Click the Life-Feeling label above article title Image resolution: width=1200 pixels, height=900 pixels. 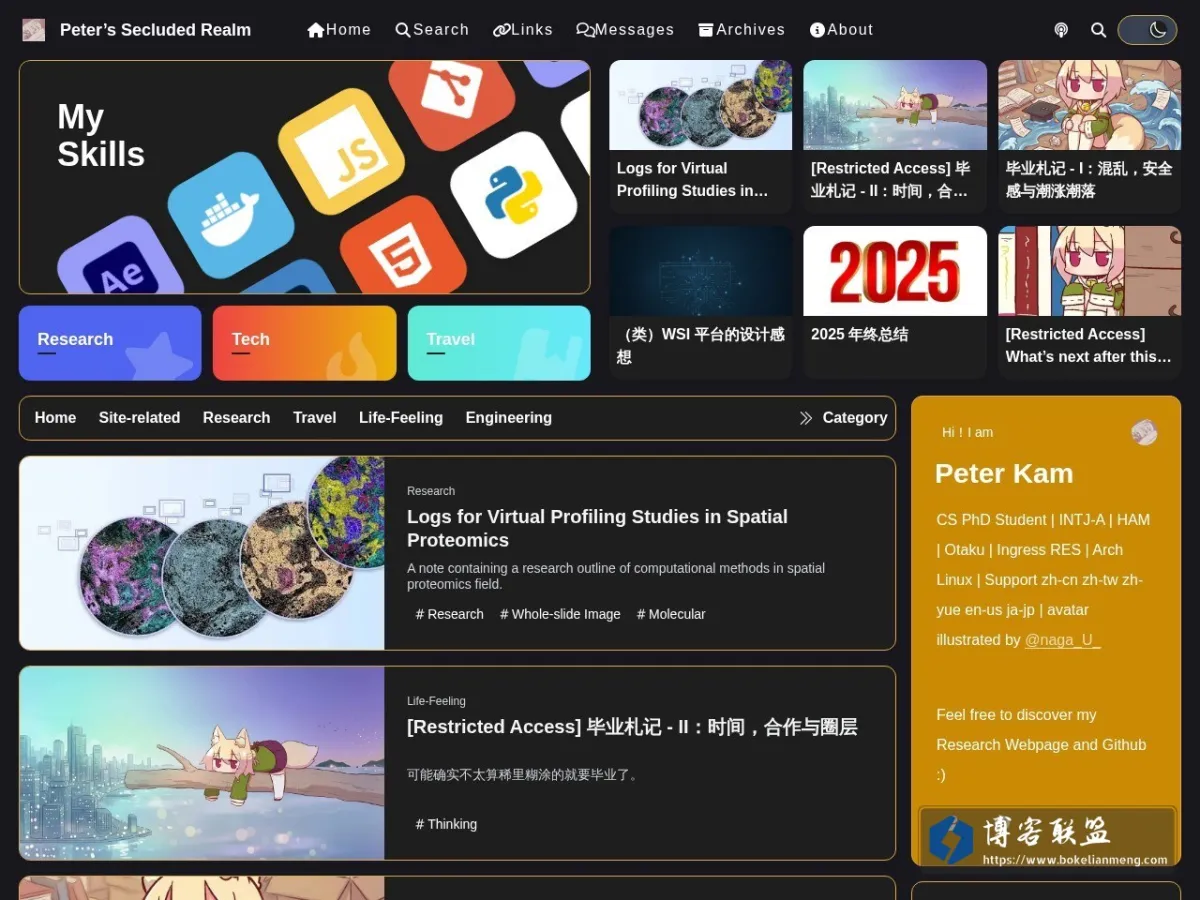tap(436, 701)
